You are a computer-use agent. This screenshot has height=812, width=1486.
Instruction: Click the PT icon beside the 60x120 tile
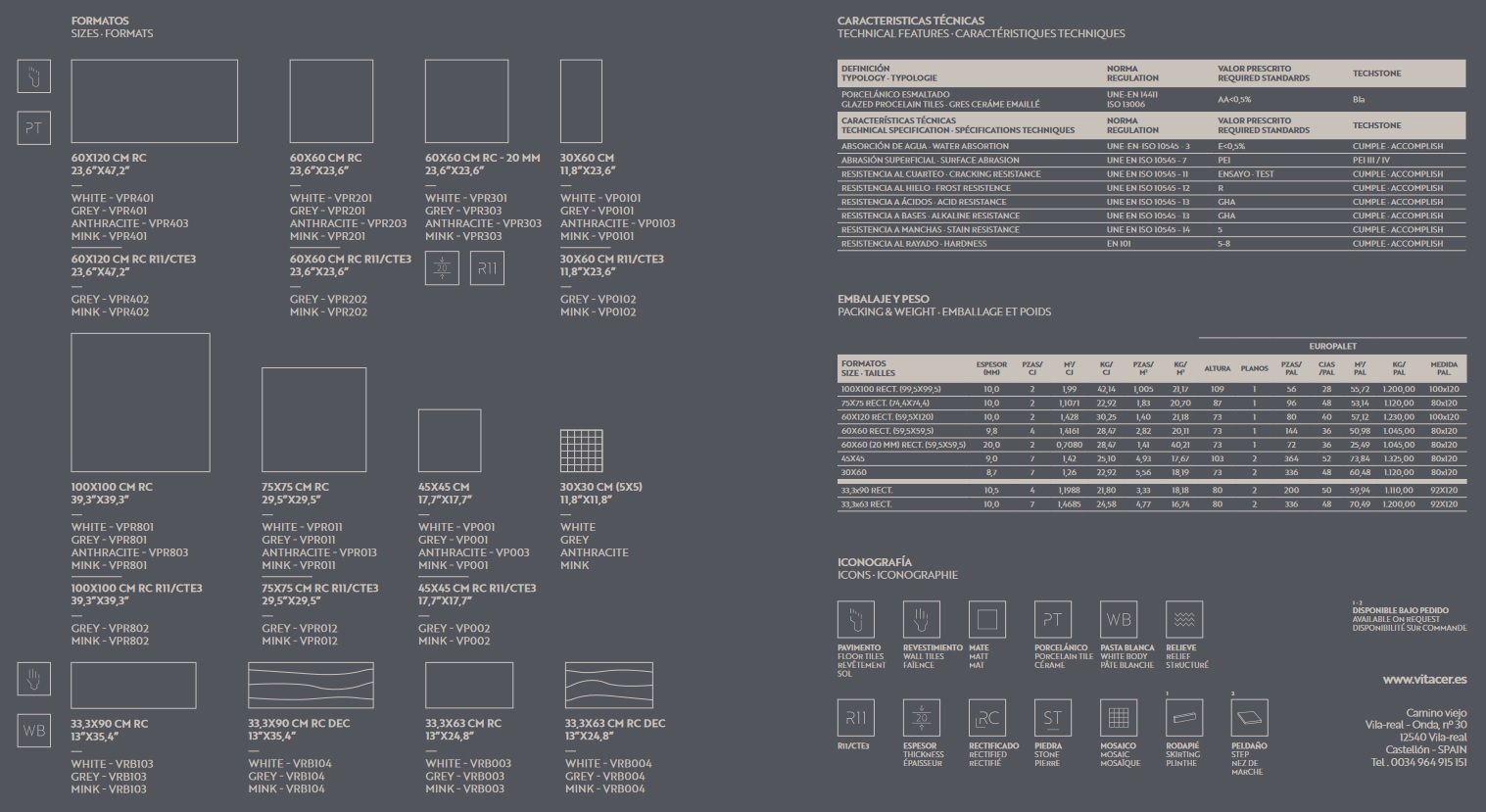click(34, 127)
